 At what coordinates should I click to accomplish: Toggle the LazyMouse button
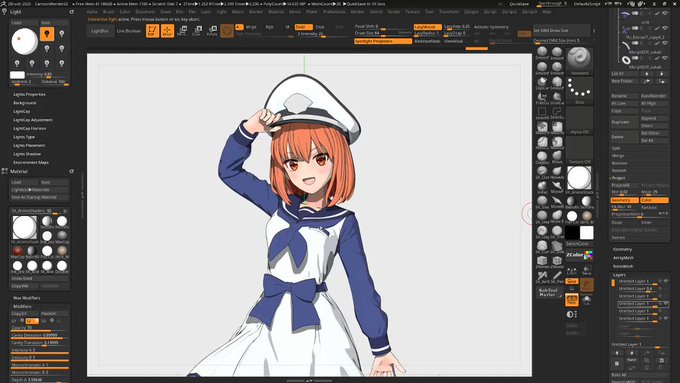pyautogui.click(x=427, y=27)
